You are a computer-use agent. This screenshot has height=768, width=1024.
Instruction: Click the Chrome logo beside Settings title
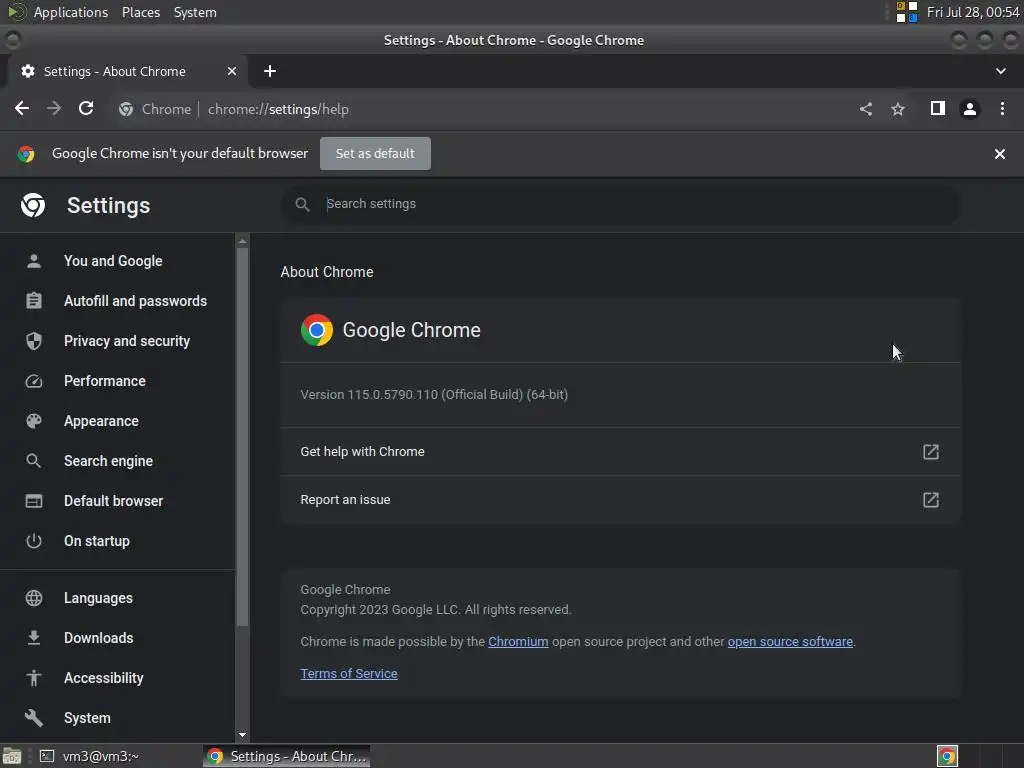tap(33, 205)
